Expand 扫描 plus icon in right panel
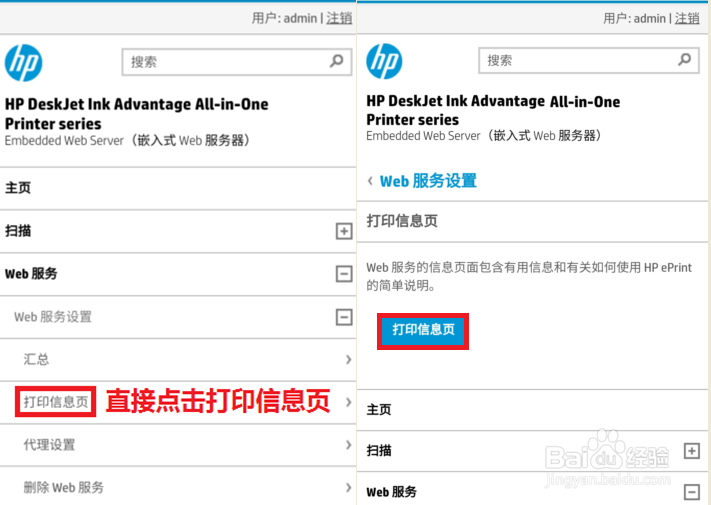Screen dimensions: 711x505 (692, 451)
